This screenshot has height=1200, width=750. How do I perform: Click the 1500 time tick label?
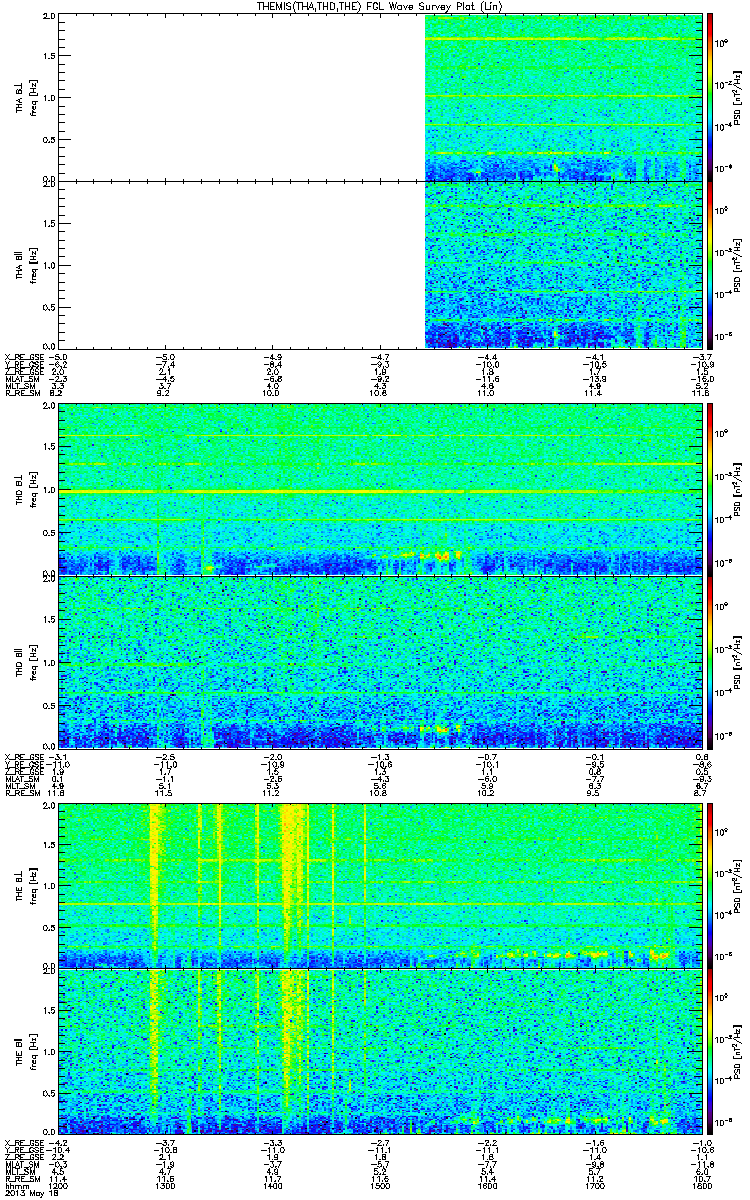coord(380,1187)
